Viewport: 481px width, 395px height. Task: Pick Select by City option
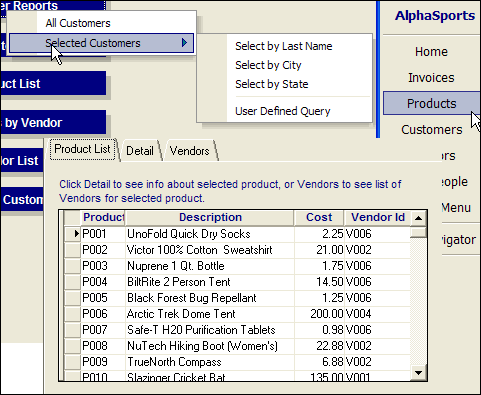pyautogui.click(x=268, y=65)
